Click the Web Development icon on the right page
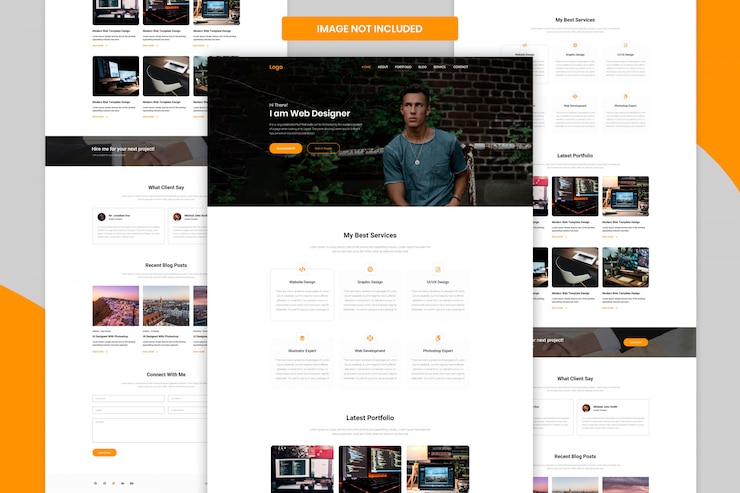Screen dimensions: 740x493 tap(575, 96)
